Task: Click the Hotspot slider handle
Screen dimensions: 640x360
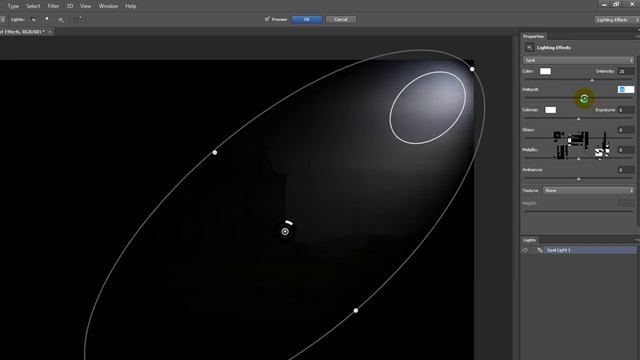Action: tap(584, 99)
